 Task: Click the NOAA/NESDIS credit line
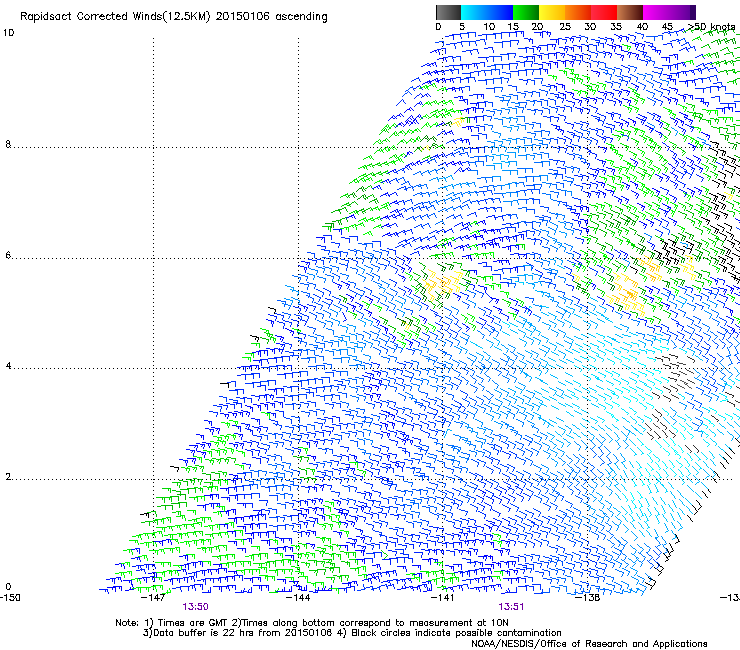(x=589, y=644)
